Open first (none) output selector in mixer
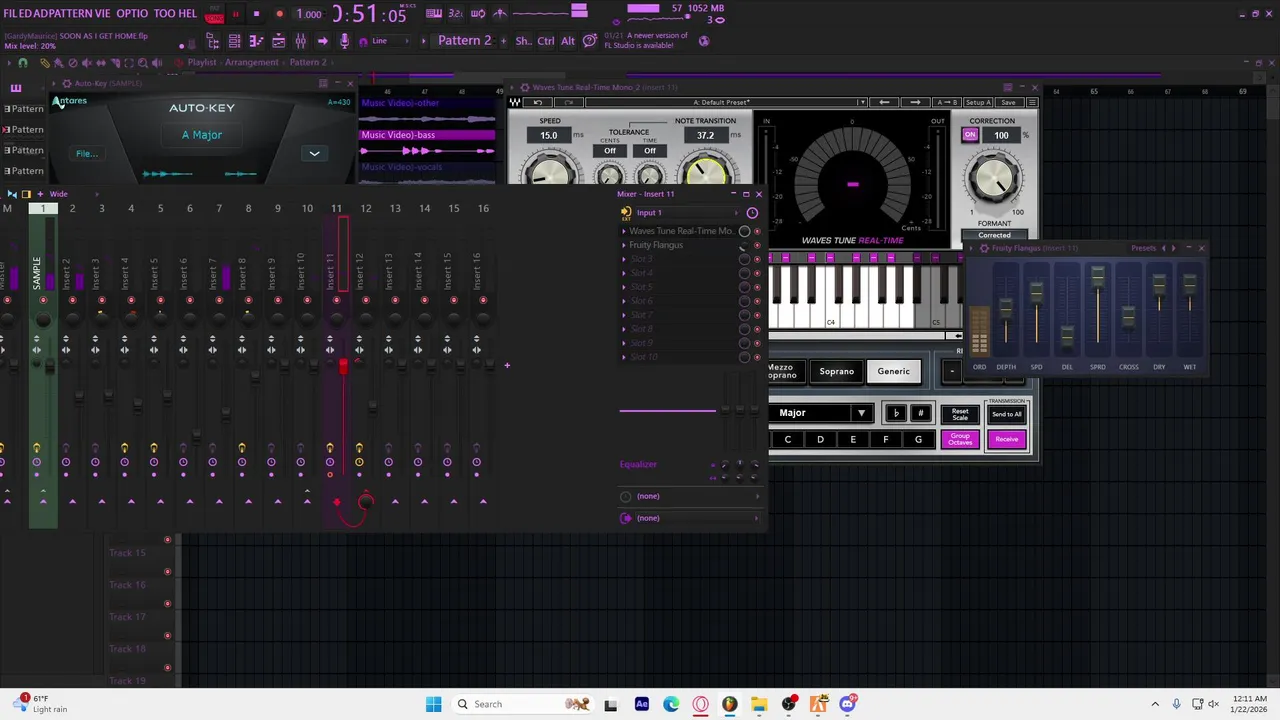The height and width of the screenshot is (720, 1280). [x=690, y=496]
